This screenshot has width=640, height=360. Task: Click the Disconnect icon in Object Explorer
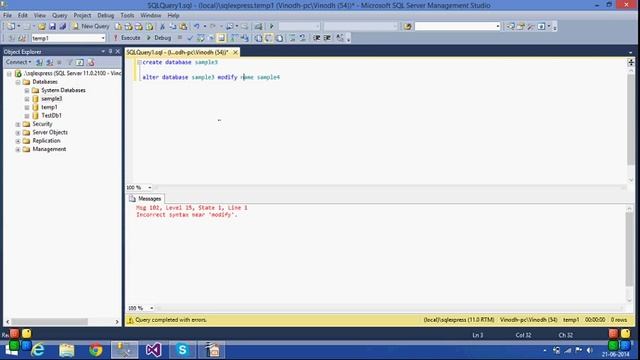click(x=49, y=62)
